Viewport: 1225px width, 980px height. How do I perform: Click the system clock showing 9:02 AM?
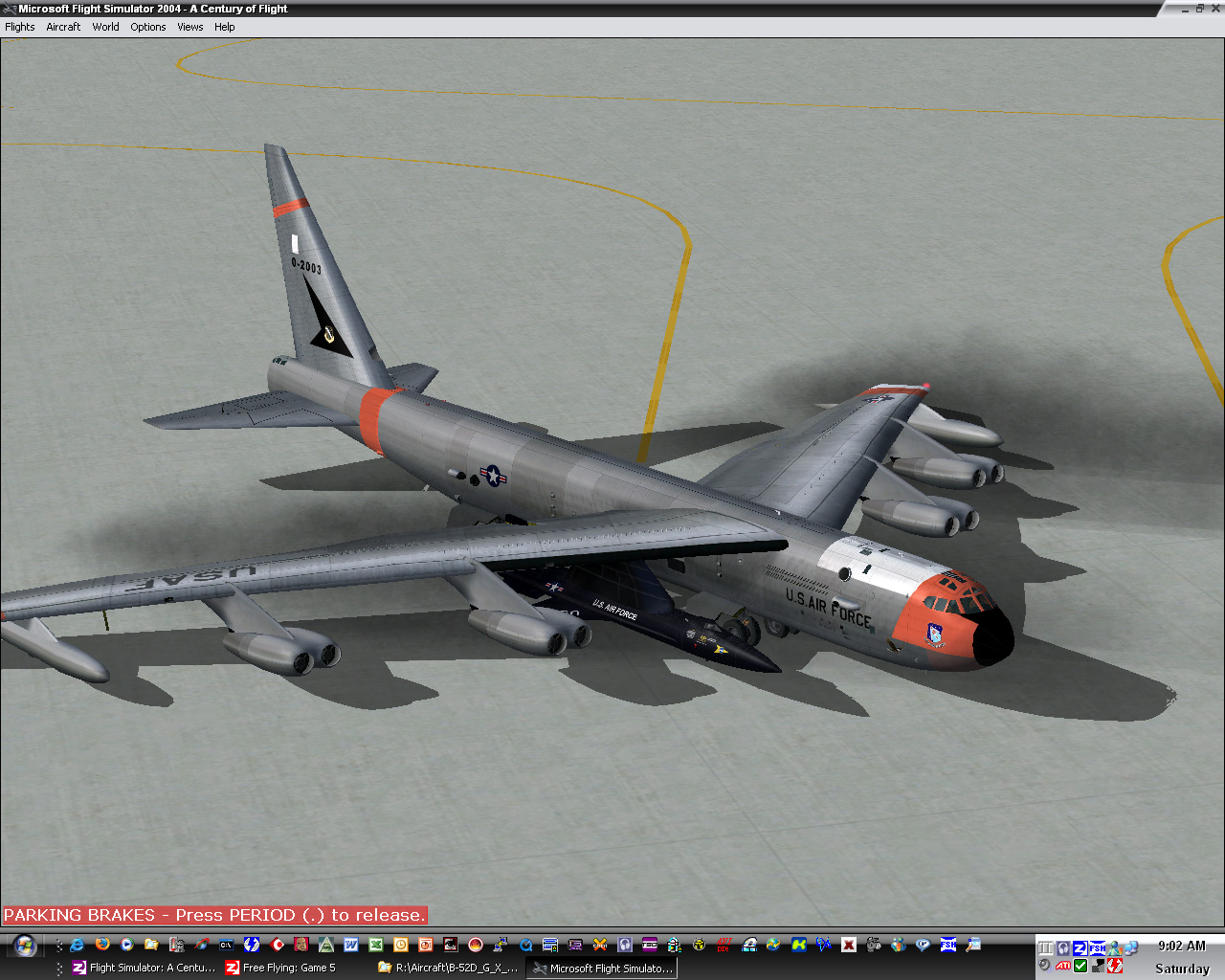pyautogui.click(x=1182, y=946)
